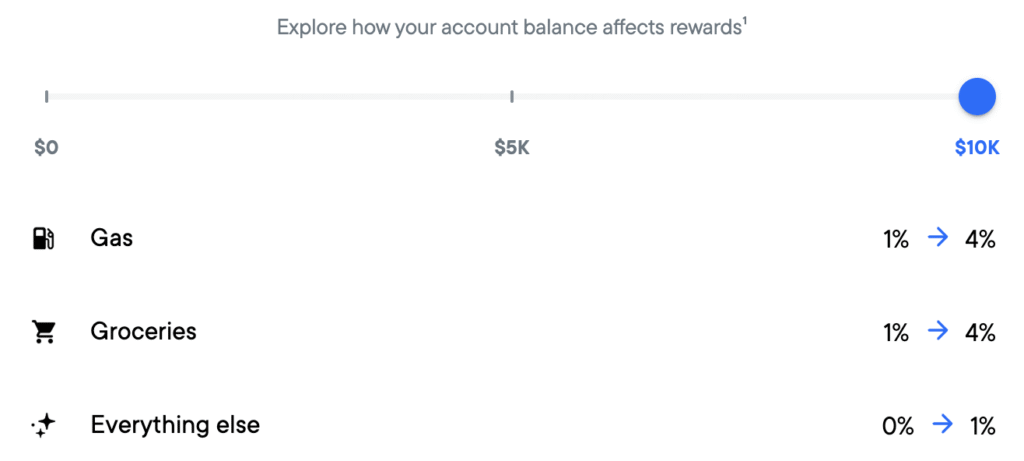
Task: Click the Everything else category label
Action: click(x=175, y=425)
